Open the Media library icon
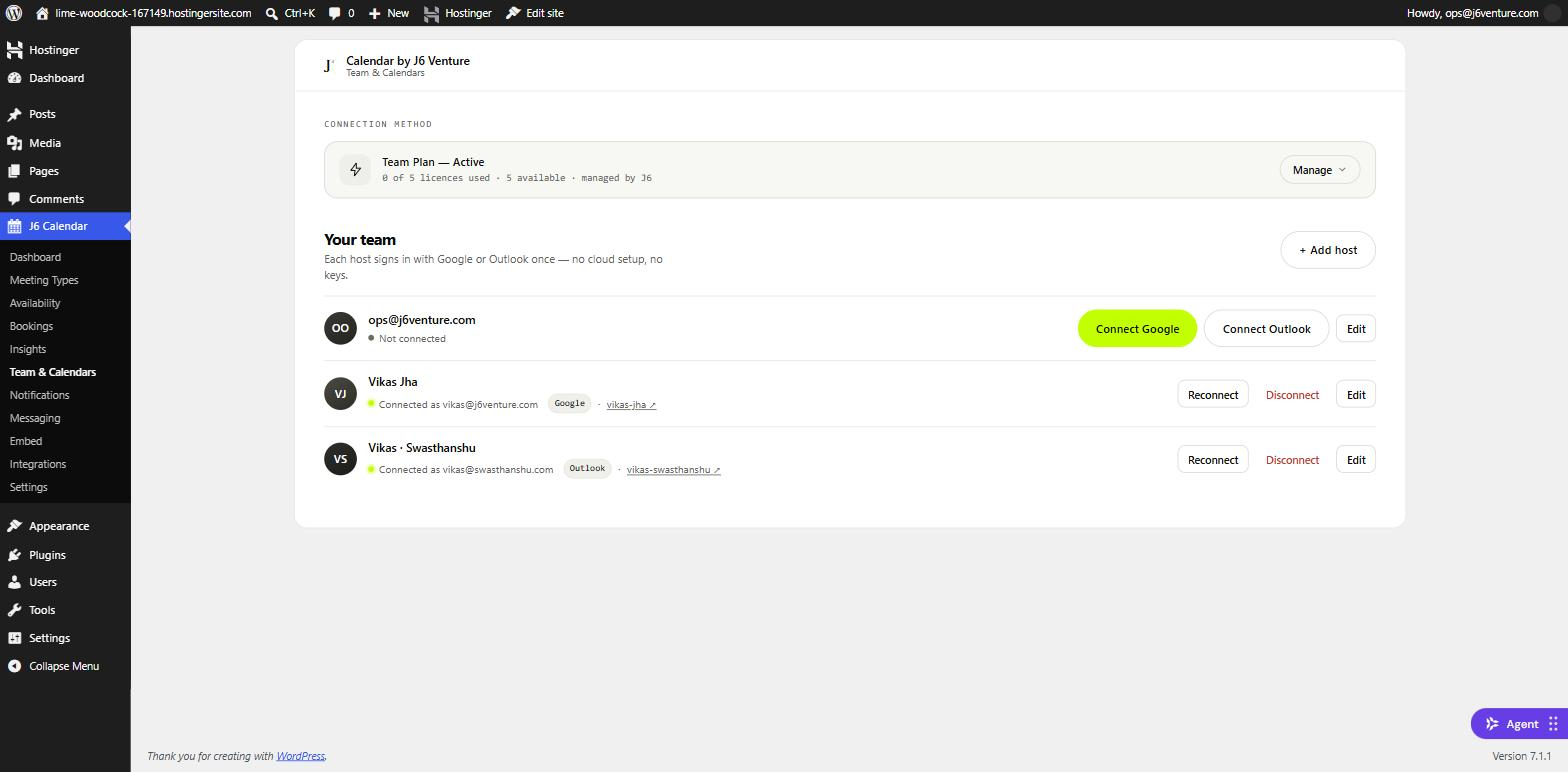 click(x=14, y=143)
